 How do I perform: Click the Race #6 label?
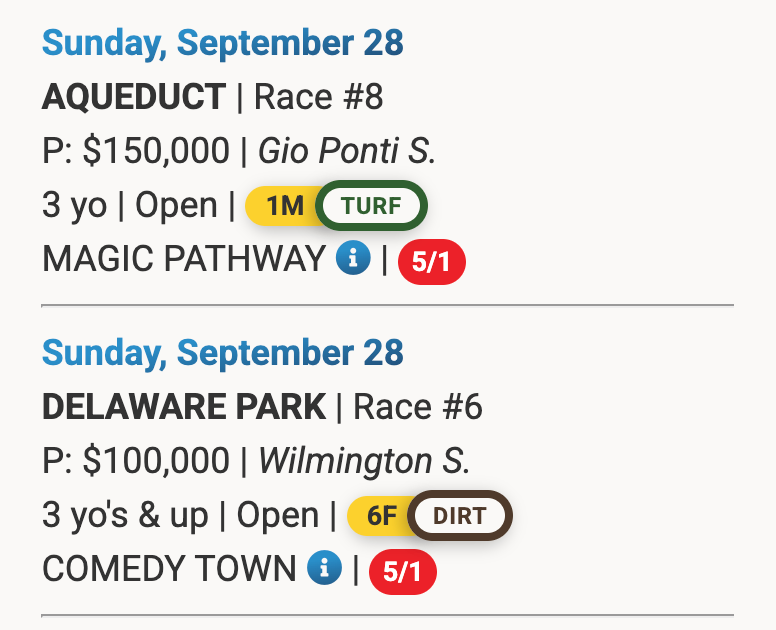pos(418,407)
